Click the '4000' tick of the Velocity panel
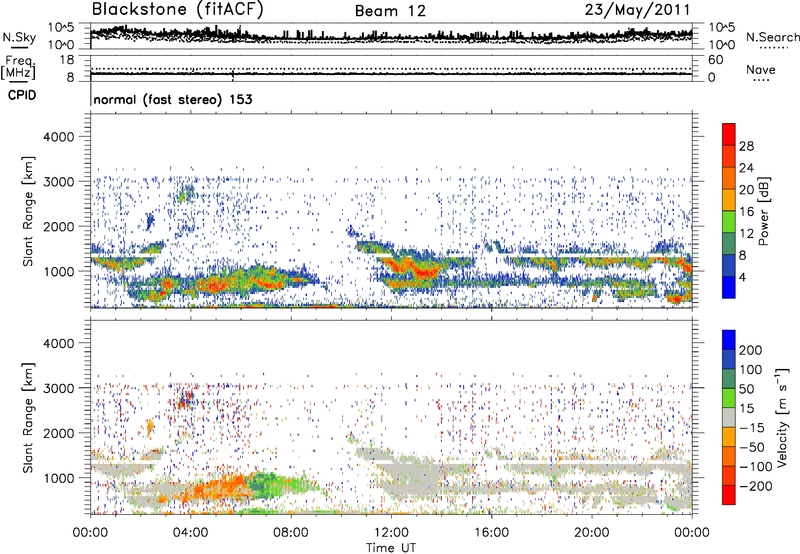The image size is (800, 554). coord(58,343)
